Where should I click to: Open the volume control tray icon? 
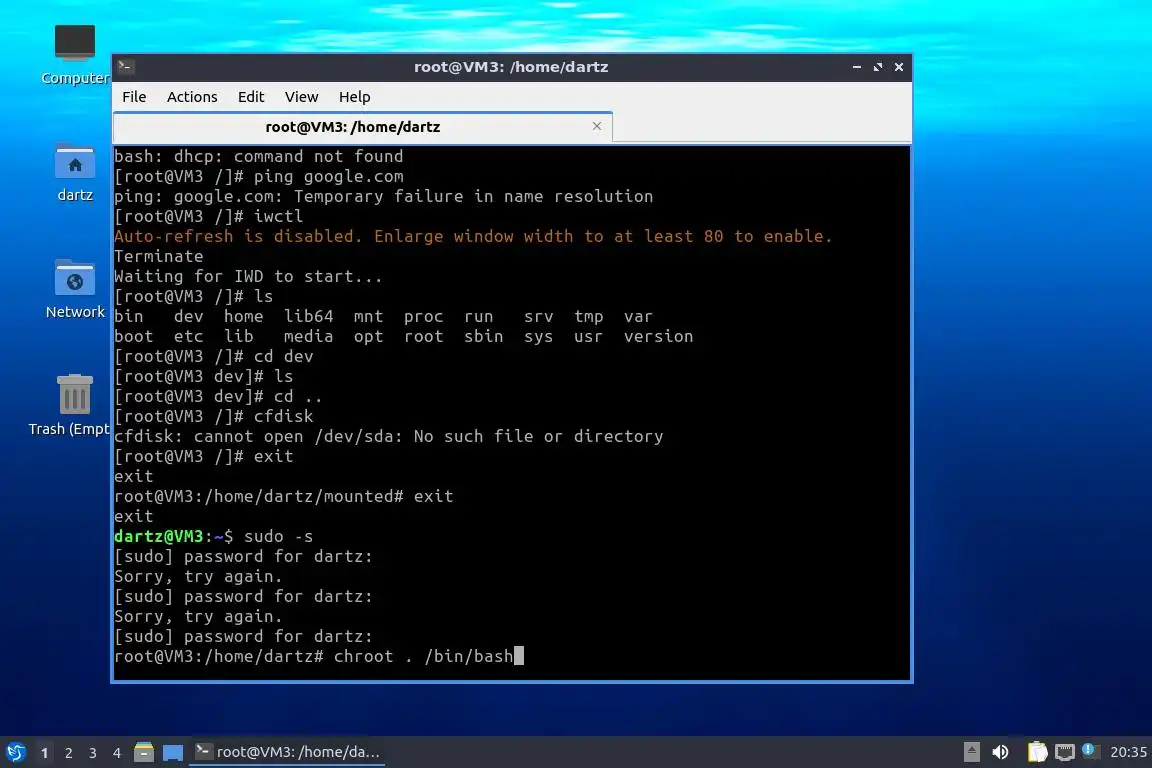point(1000,752)
